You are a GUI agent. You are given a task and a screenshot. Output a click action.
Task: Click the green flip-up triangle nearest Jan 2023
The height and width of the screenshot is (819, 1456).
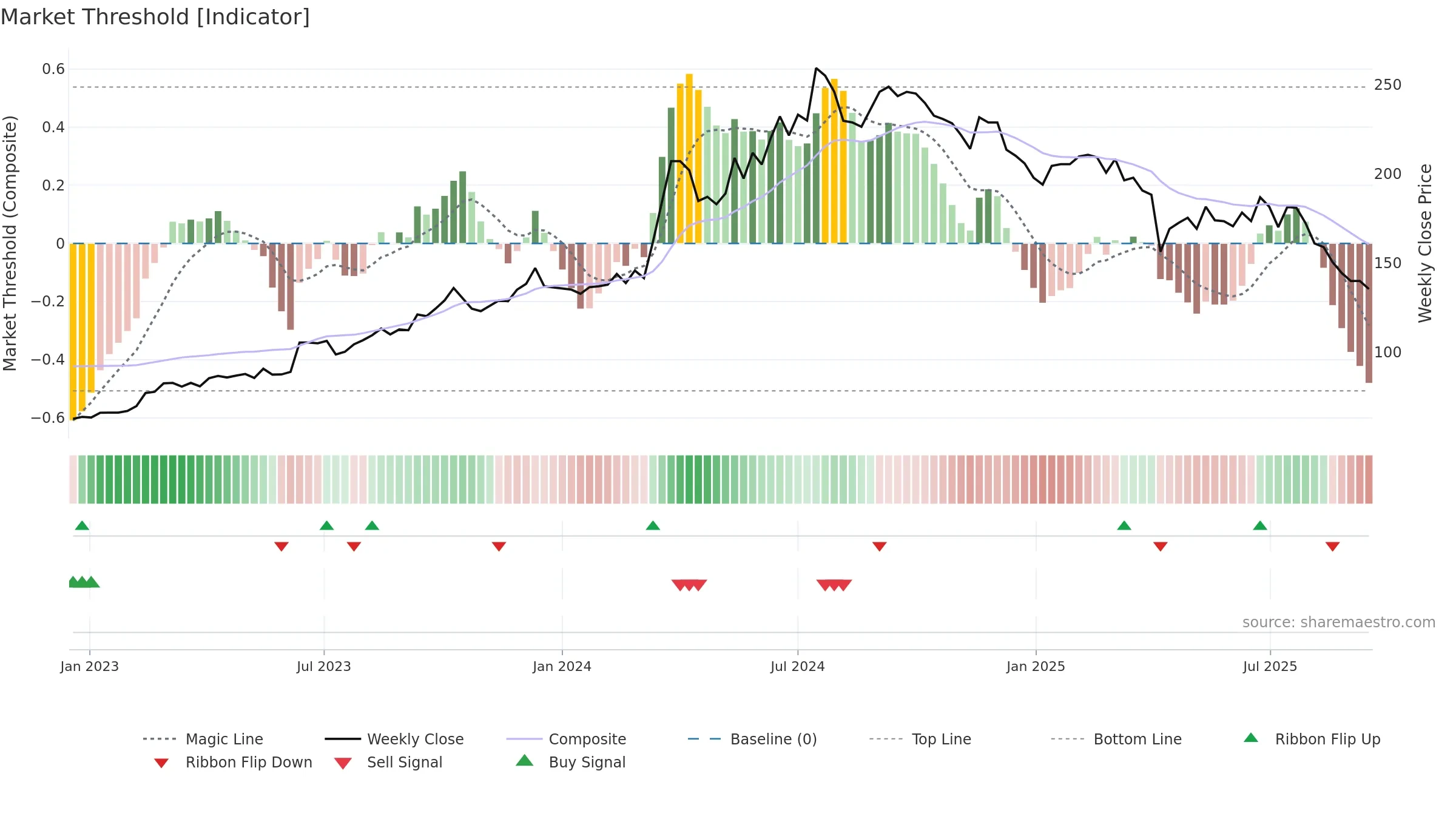[82, 525]
